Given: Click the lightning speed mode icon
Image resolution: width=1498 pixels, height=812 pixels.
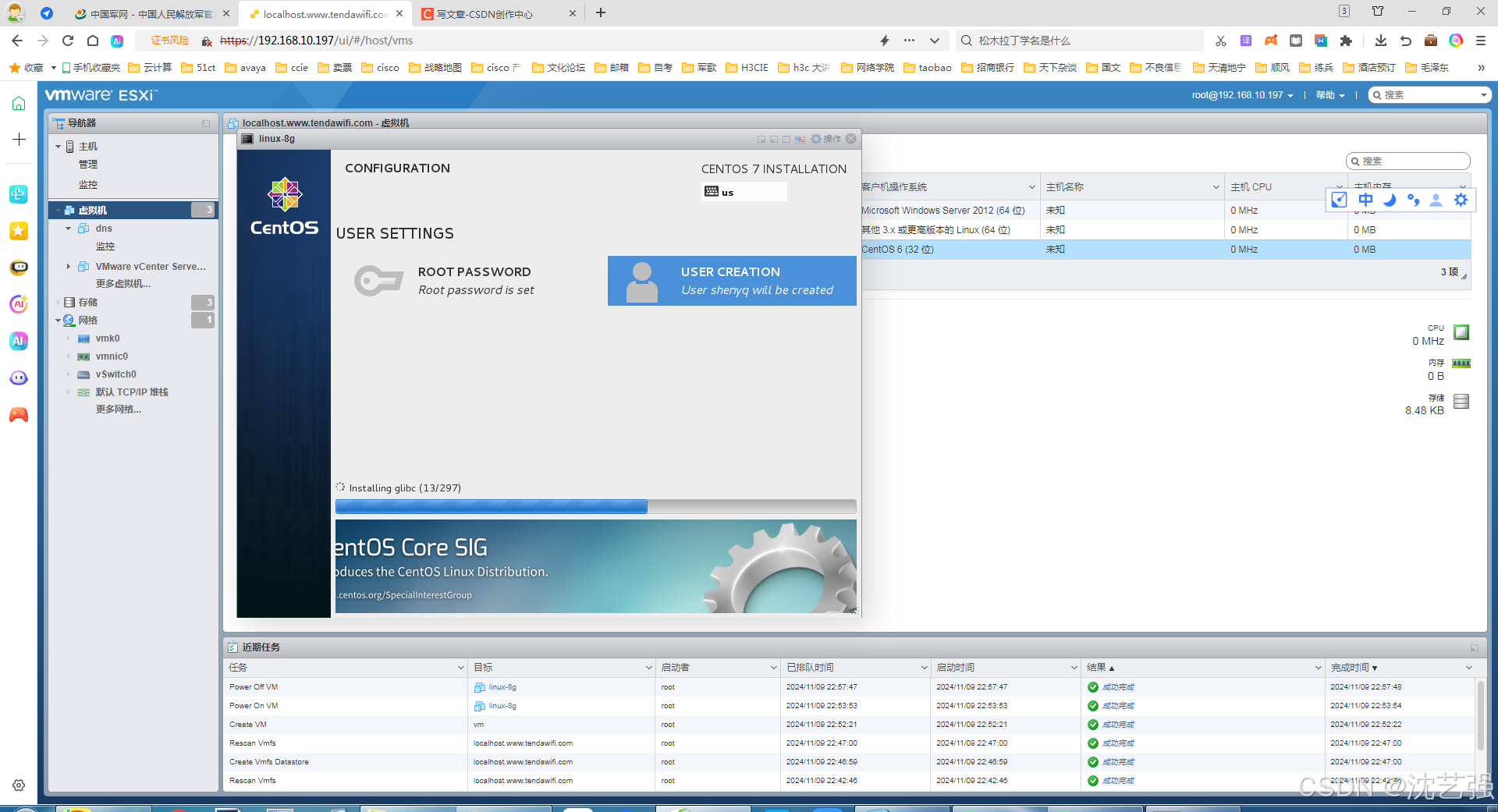Looking at the screenshot, I should point(884,41).
